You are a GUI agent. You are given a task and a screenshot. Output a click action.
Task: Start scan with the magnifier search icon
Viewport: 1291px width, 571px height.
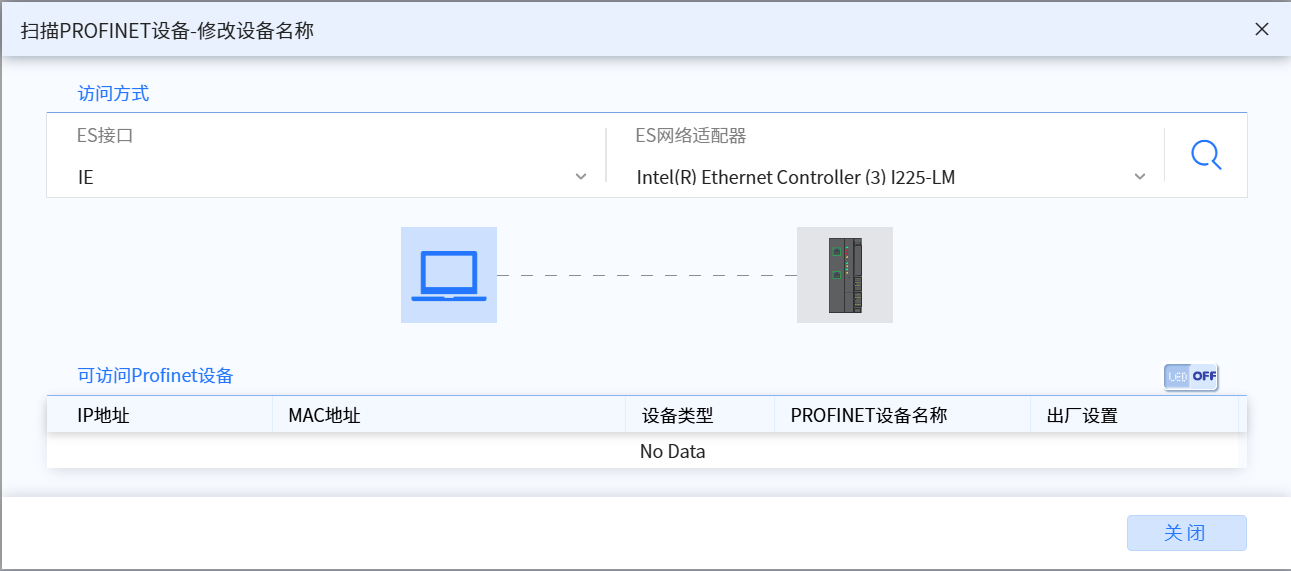pyautogui.click(x=1206, y=155)
